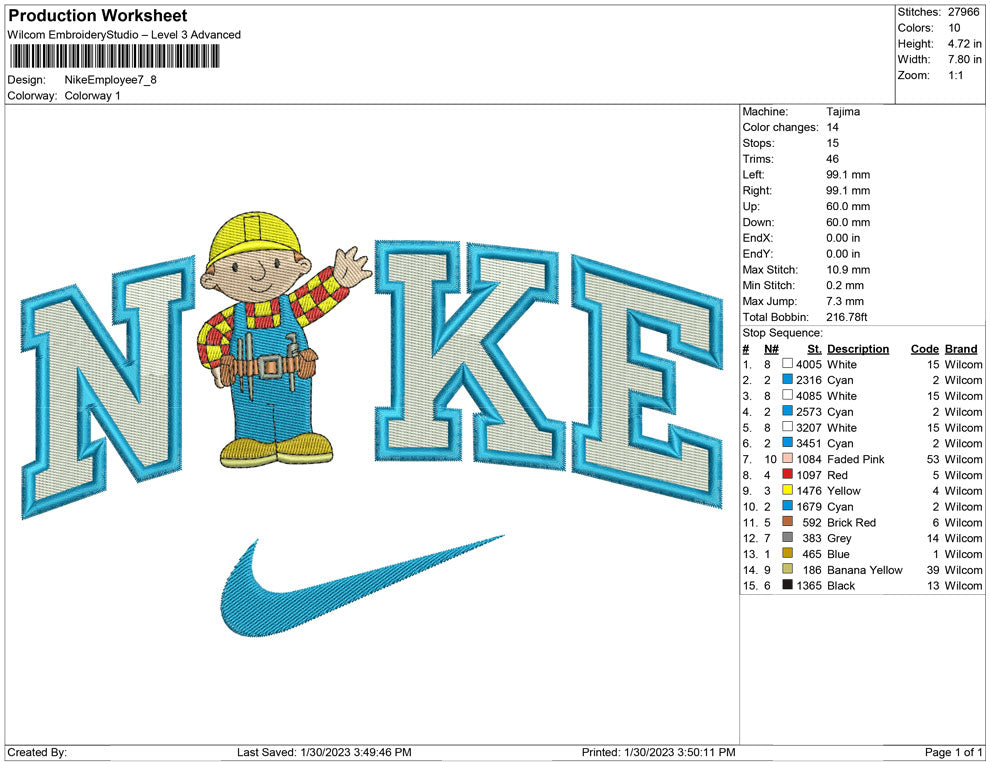Click the Up value 60.0 mm

click(848, 206)
